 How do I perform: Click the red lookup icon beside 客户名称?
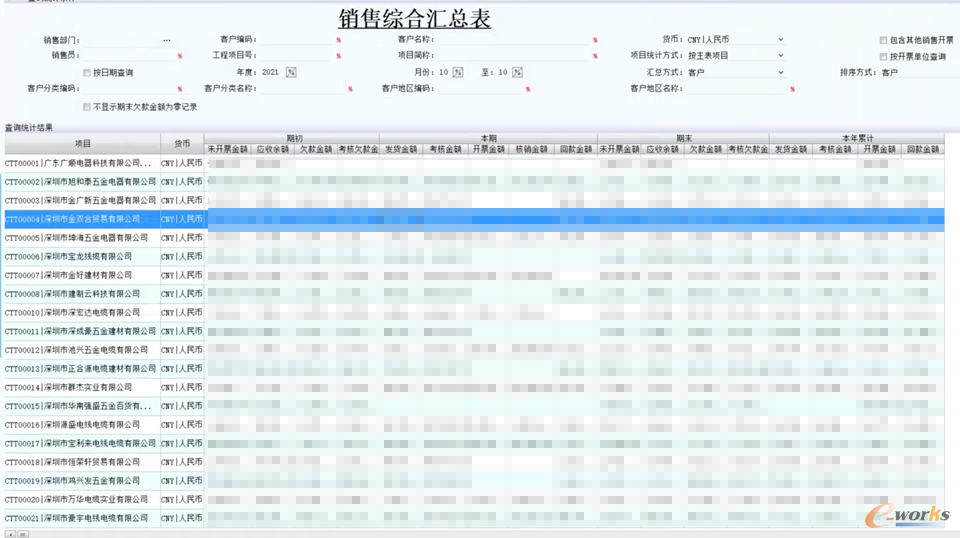click(595, 40)
